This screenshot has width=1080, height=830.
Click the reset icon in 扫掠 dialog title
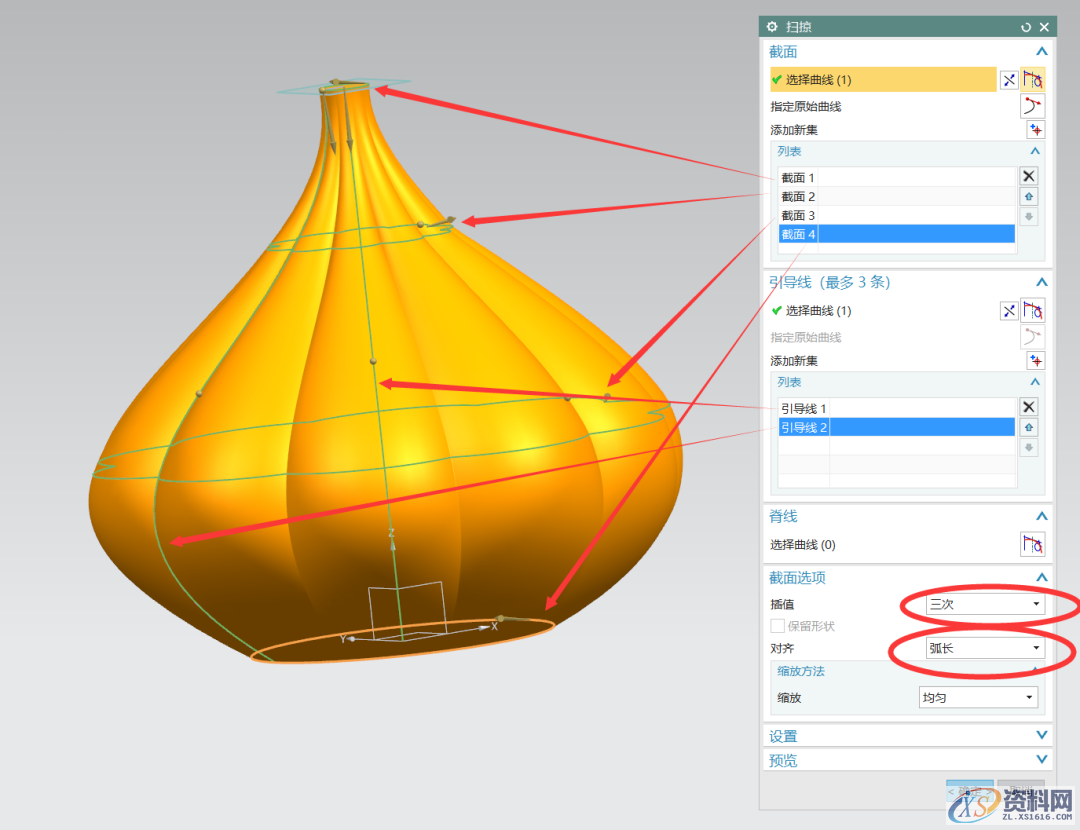click(x=1026, y=27)
